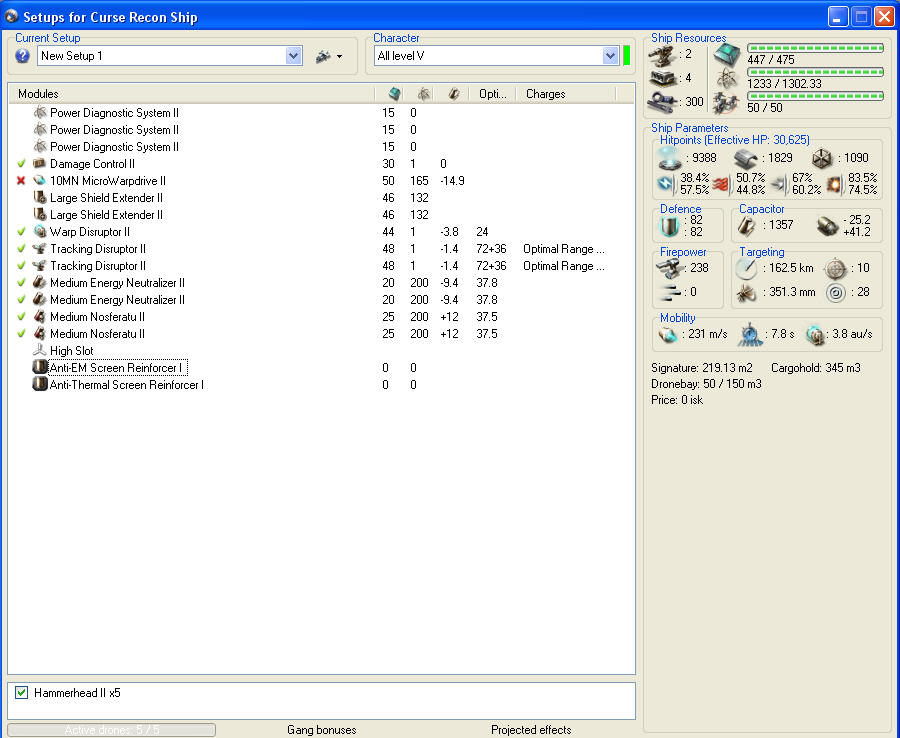Toggle first Medium Energy Neutralizer II checkmark
The image size is (900, 738).
(x=21, y=283)
